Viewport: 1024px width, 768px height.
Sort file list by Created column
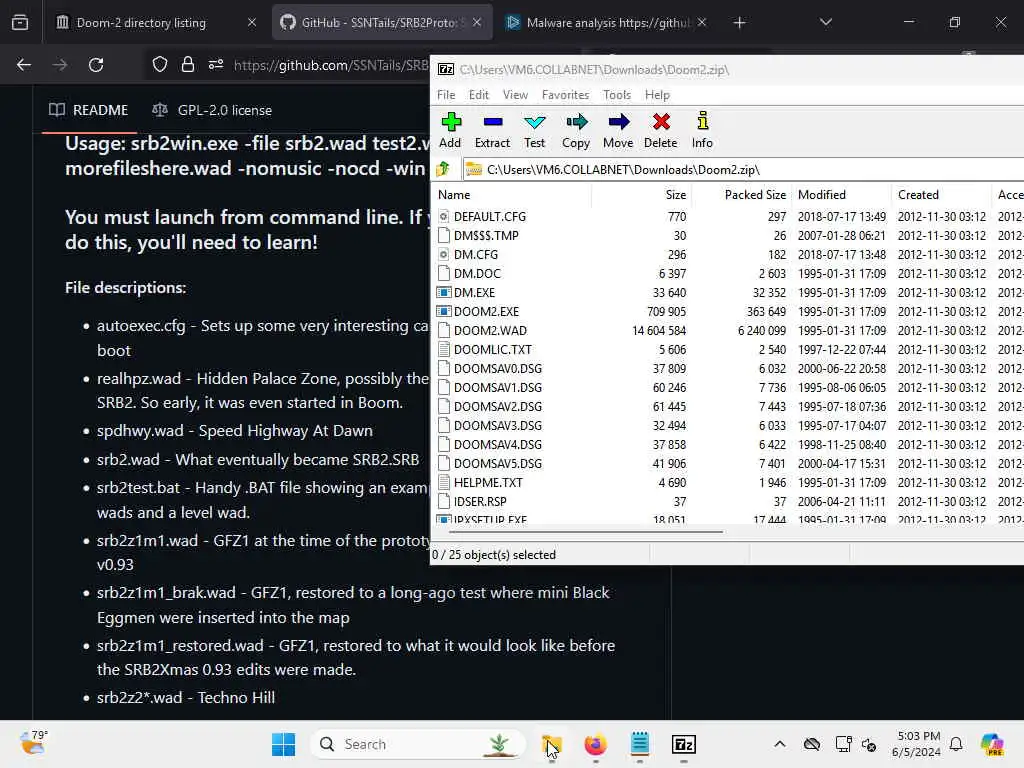(x=941, y=195)
